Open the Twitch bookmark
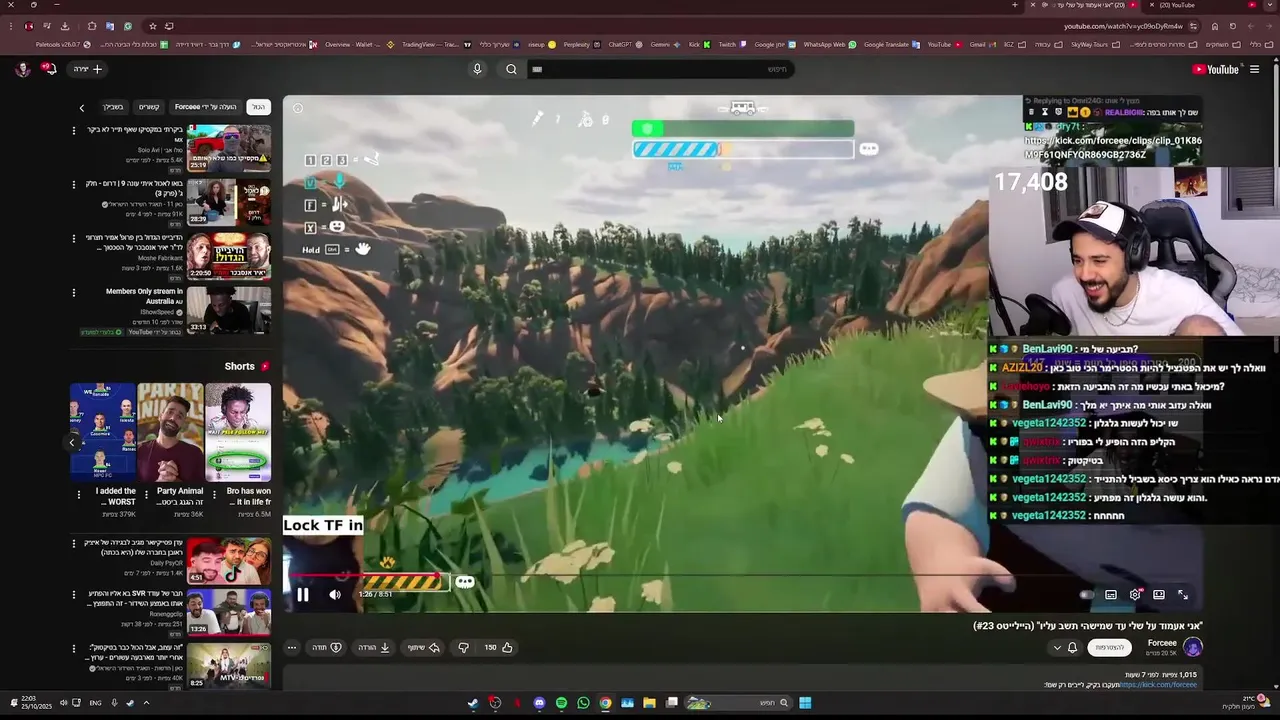 point(731,44)
